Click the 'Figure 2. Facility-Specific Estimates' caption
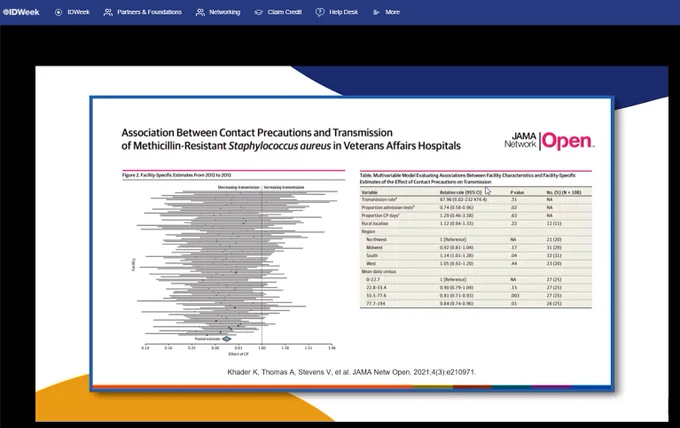 (x=177, y=175)
